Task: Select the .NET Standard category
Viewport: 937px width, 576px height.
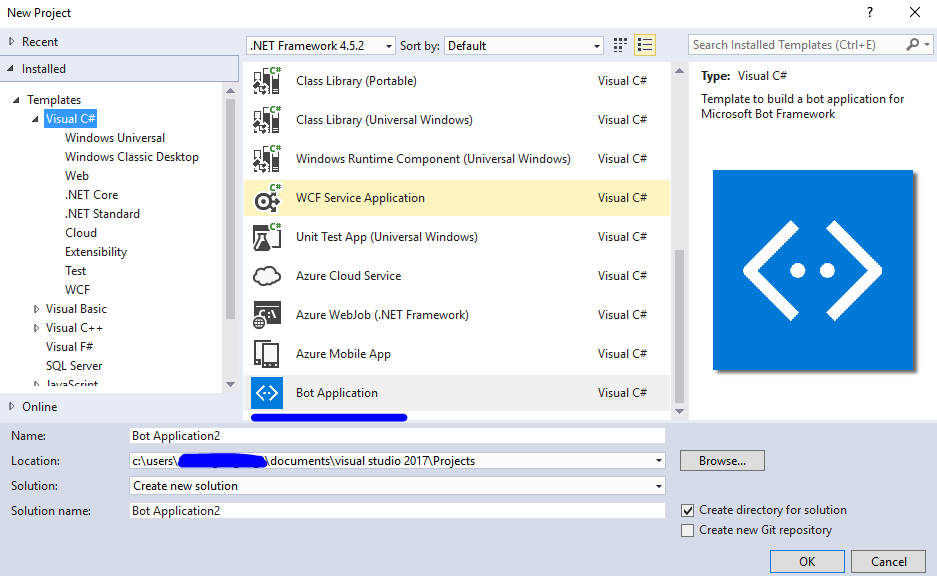Action: (102, 214)
